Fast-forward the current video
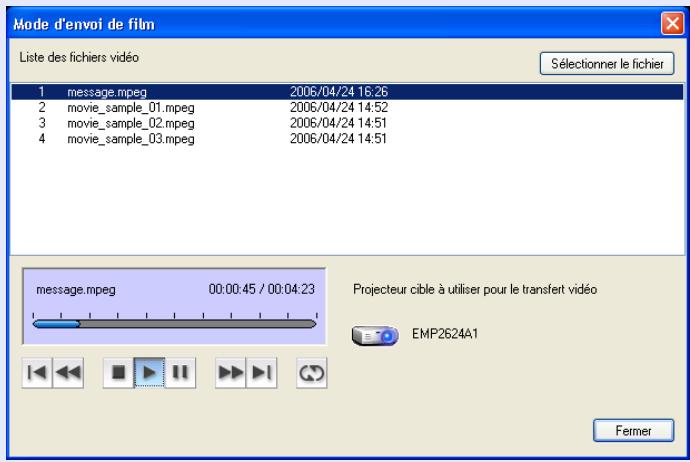The height and width of the screenshot is (462, 690). [230, 373]
